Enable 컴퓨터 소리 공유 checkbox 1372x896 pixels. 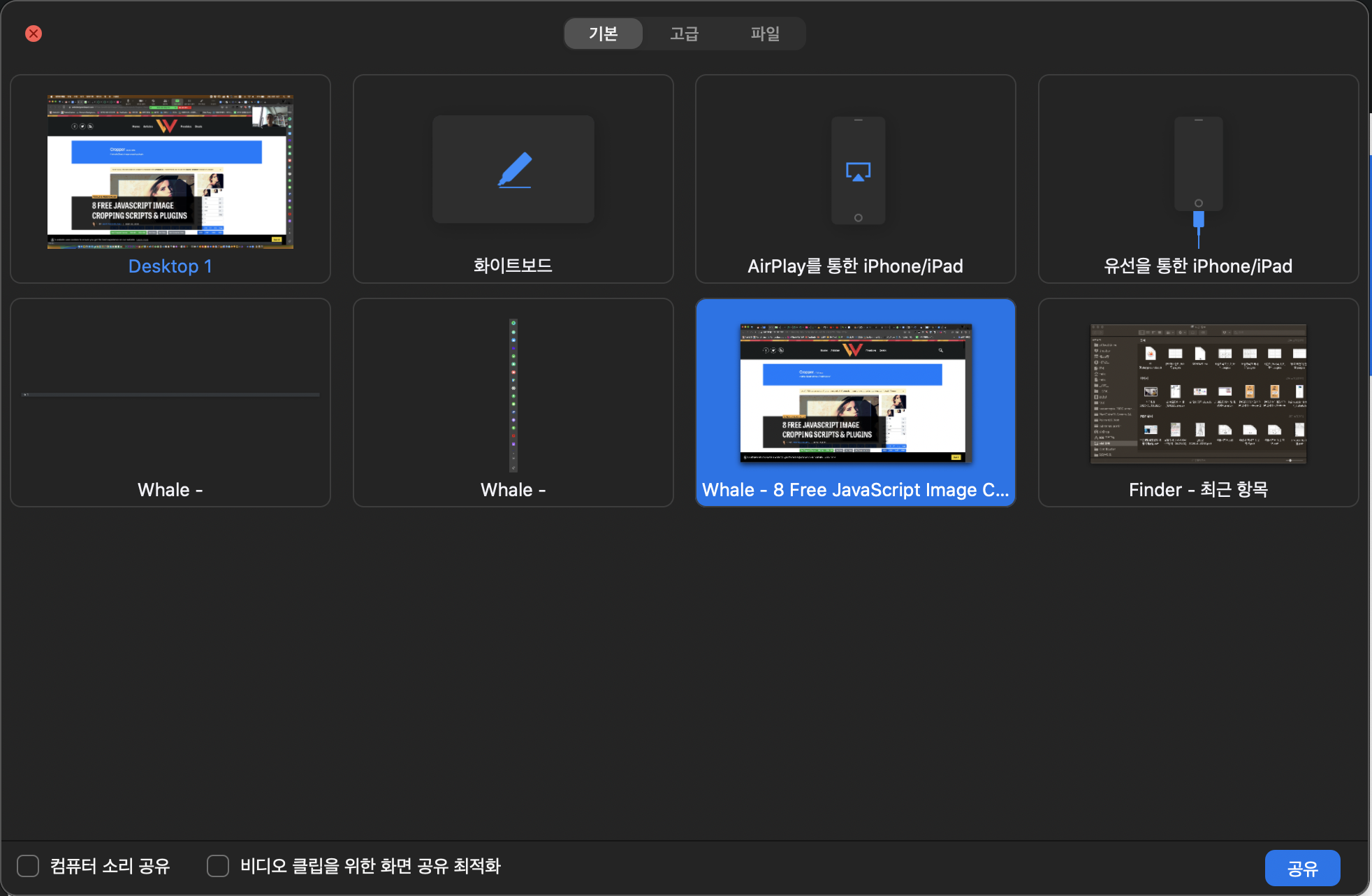tap(28, 866)
